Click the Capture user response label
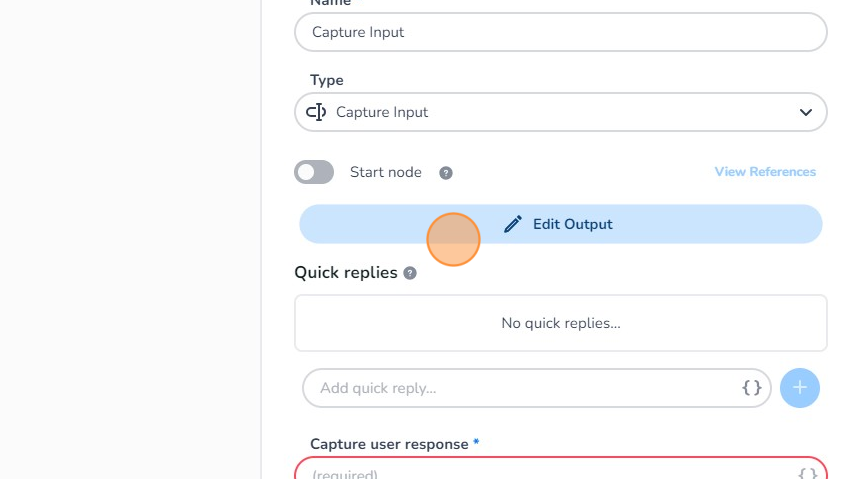The image size is (860, 479). [x=389, y=444]
